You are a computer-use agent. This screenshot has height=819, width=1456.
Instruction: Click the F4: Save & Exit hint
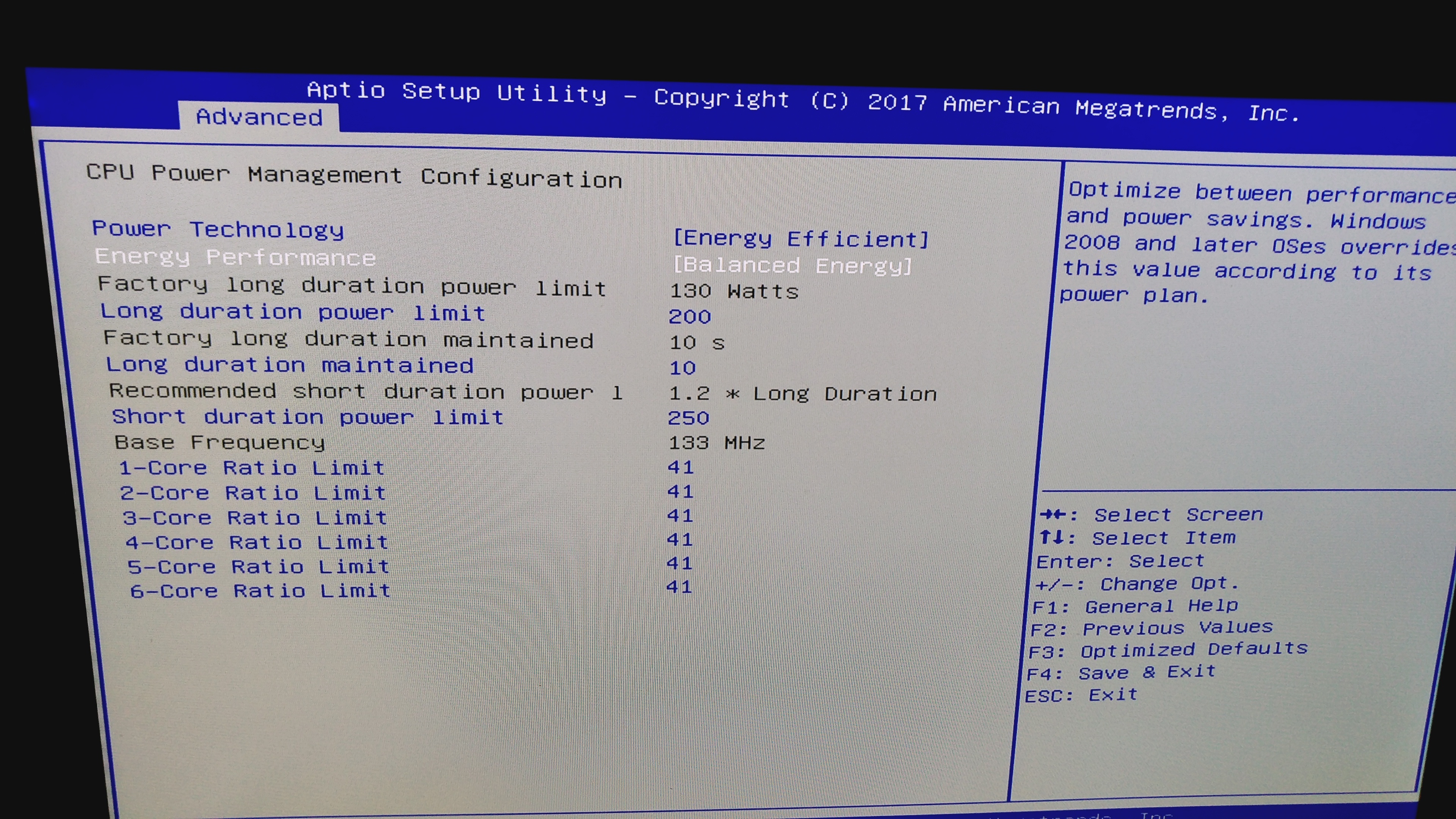click(x=1121, y=673)
